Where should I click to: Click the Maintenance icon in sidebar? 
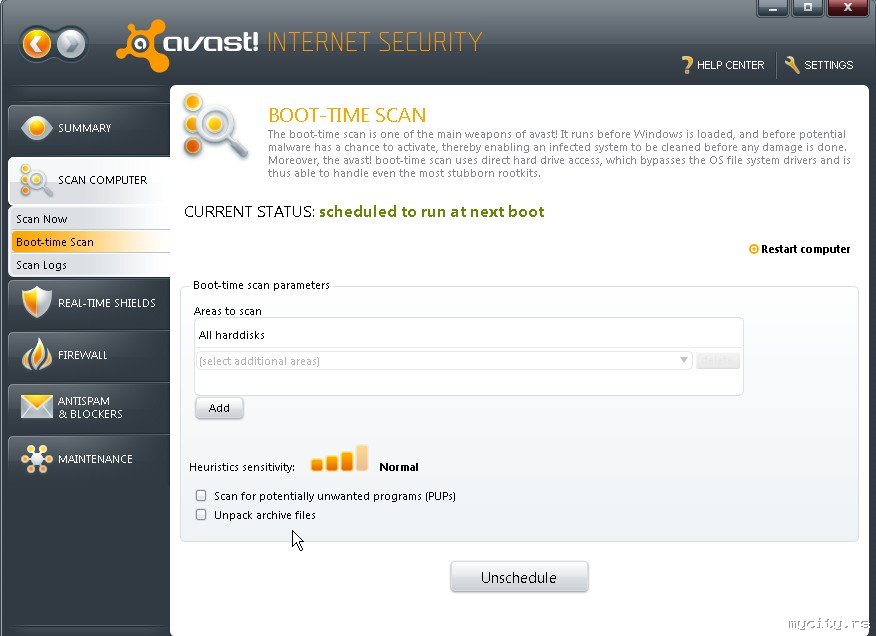coord(36,459)
